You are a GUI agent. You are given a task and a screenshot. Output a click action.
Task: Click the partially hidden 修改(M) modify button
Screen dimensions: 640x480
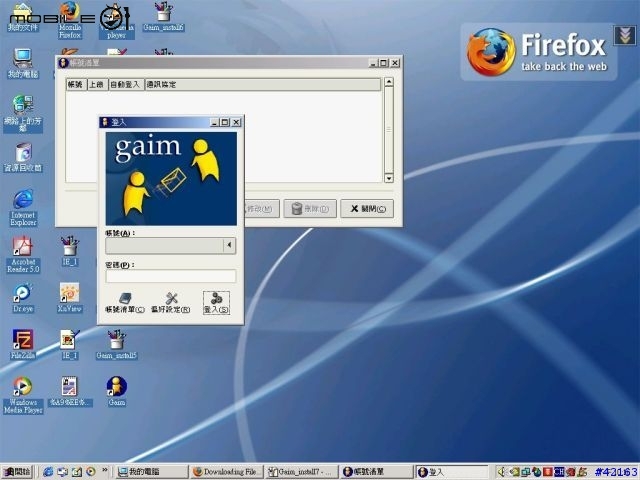click(262, 209)
